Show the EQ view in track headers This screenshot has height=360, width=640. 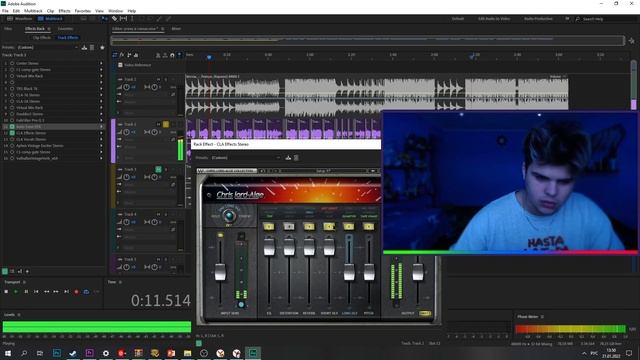click(x=136, y=55)
